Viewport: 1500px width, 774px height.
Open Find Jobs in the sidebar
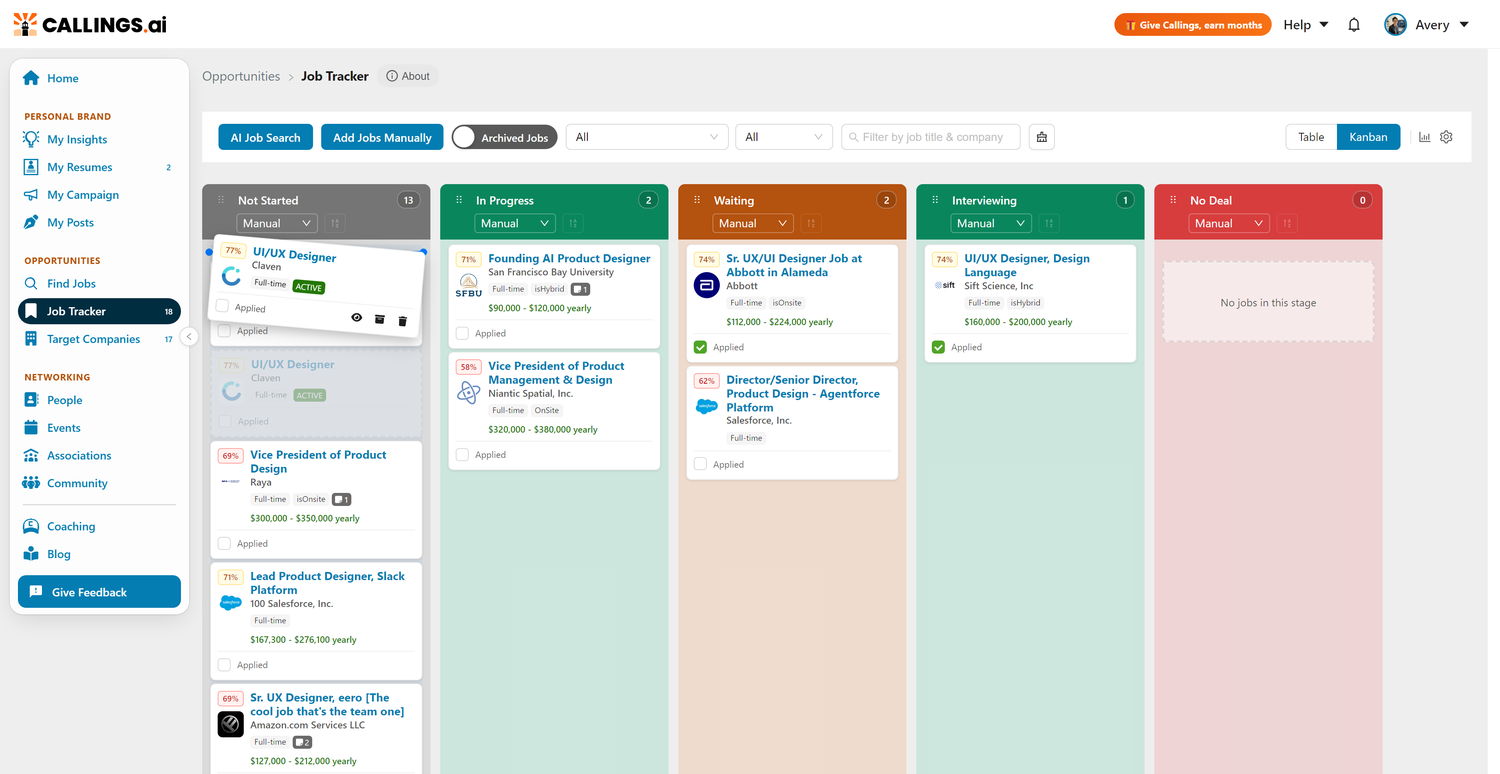pyautogui.click(x=99, y=283)
